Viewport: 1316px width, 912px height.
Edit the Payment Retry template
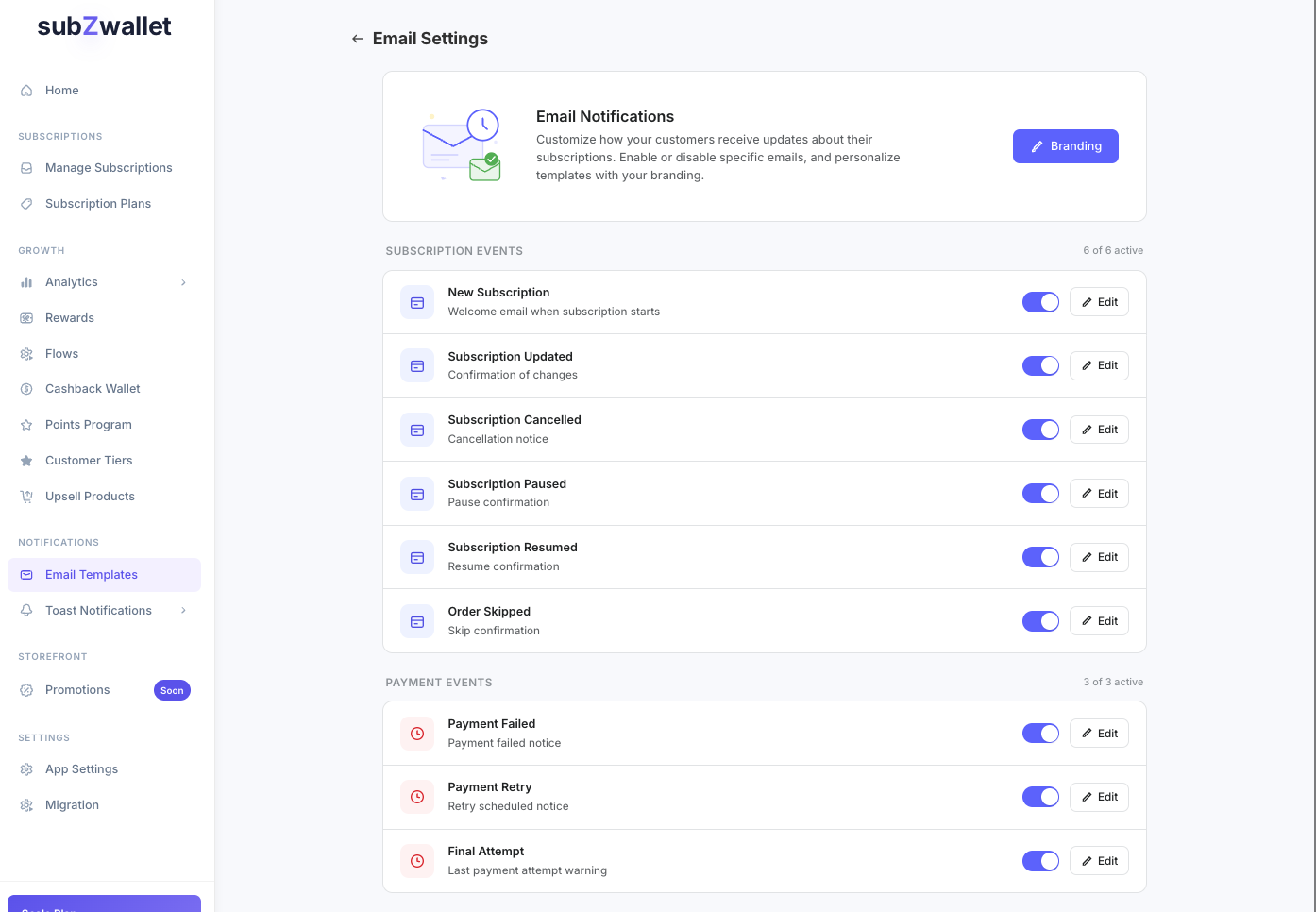(1099, 797)
